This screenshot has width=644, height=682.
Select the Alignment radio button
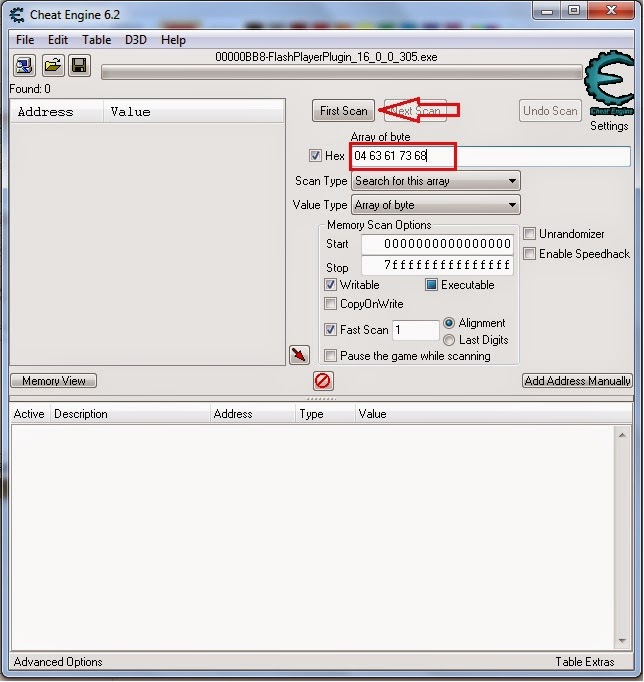(x=449, y=323)
